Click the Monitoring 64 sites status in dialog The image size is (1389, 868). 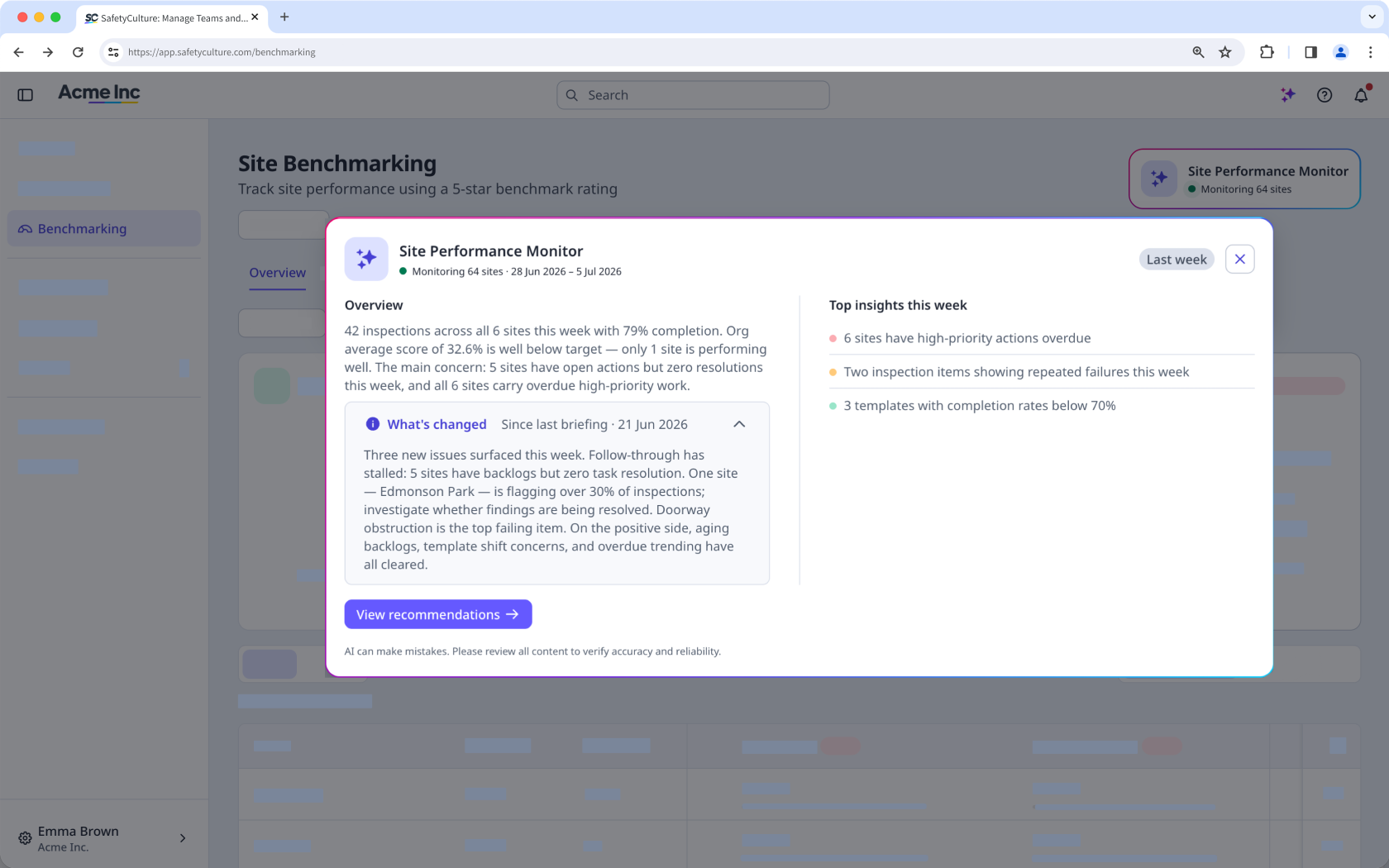451,271
